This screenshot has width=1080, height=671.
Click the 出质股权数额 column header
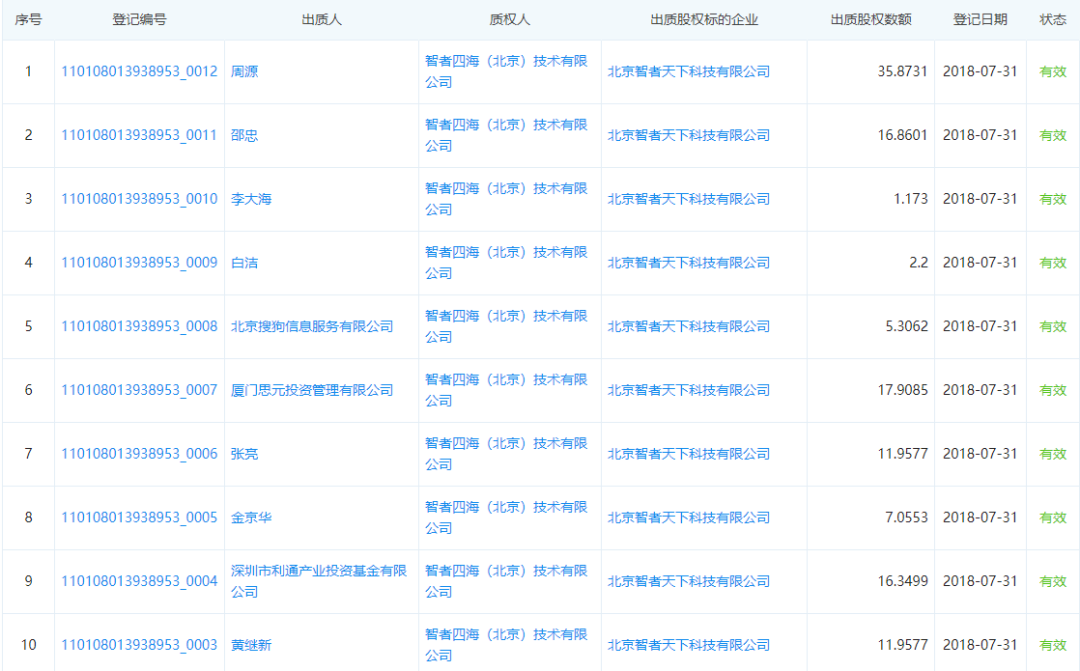click(871, 20)
